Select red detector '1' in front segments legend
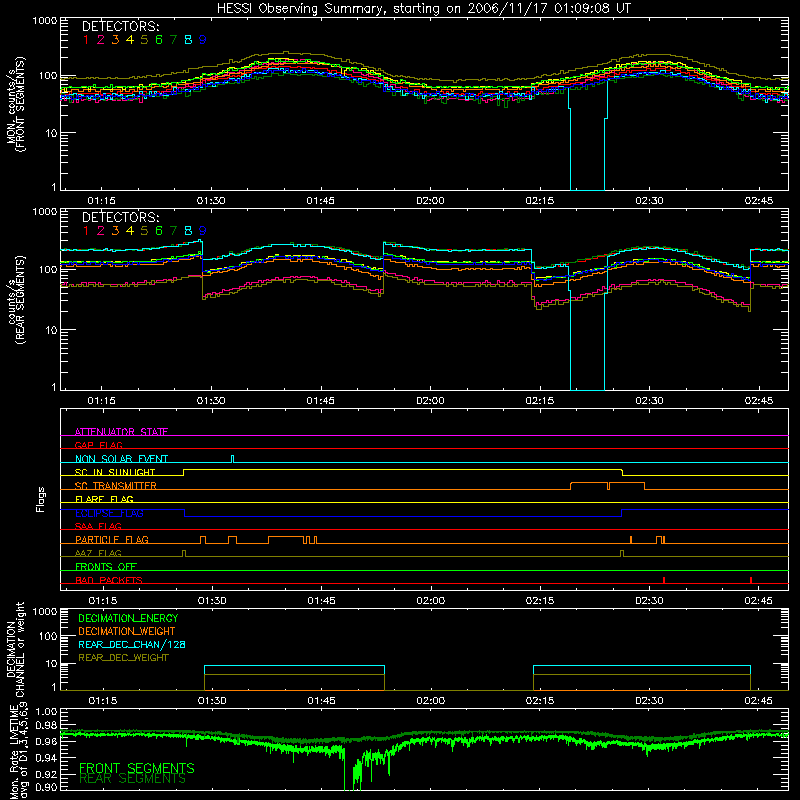 pos(86,40)
